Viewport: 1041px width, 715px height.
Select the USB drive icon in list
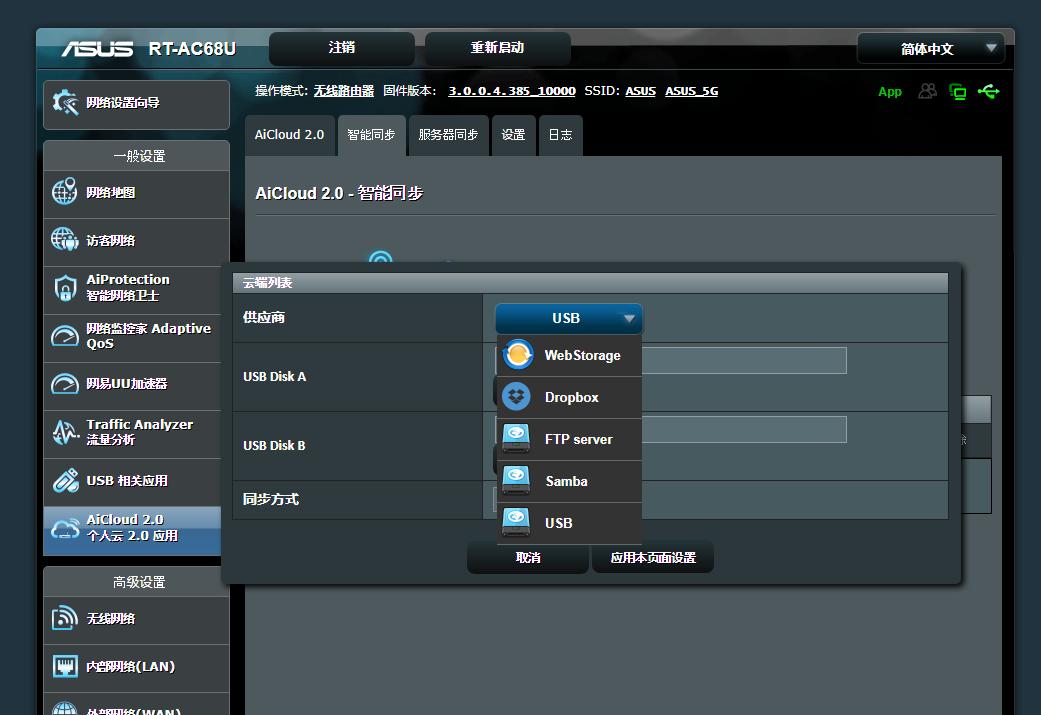pyautogui.click(x=516, y=523)
